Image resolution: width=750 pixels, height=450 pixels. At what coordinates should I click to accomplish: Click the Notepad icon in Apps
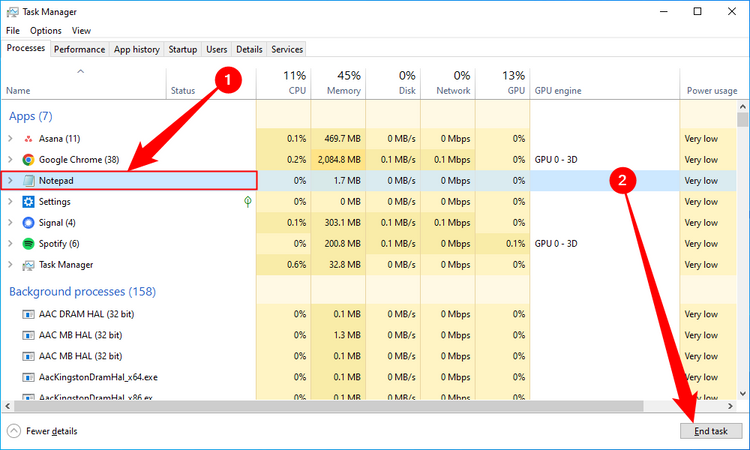point(29,181)
